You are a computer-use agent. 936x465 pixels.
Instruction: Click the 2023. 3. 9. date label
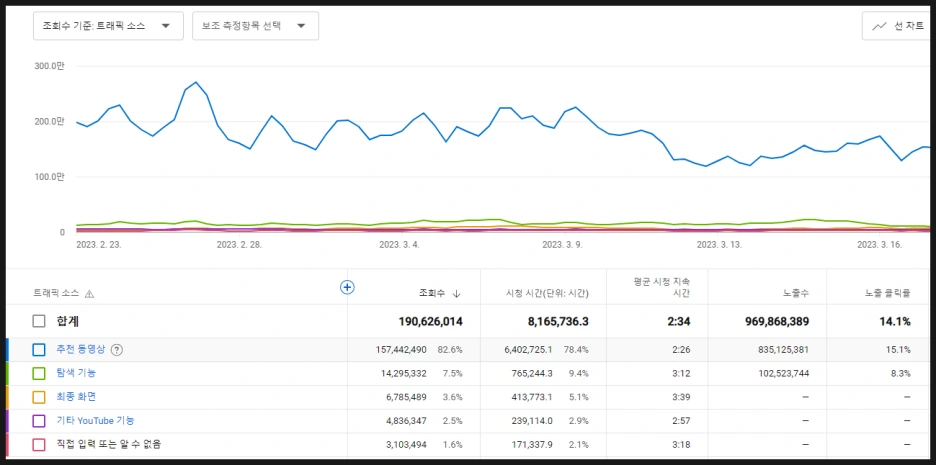[x=562, y=245]
